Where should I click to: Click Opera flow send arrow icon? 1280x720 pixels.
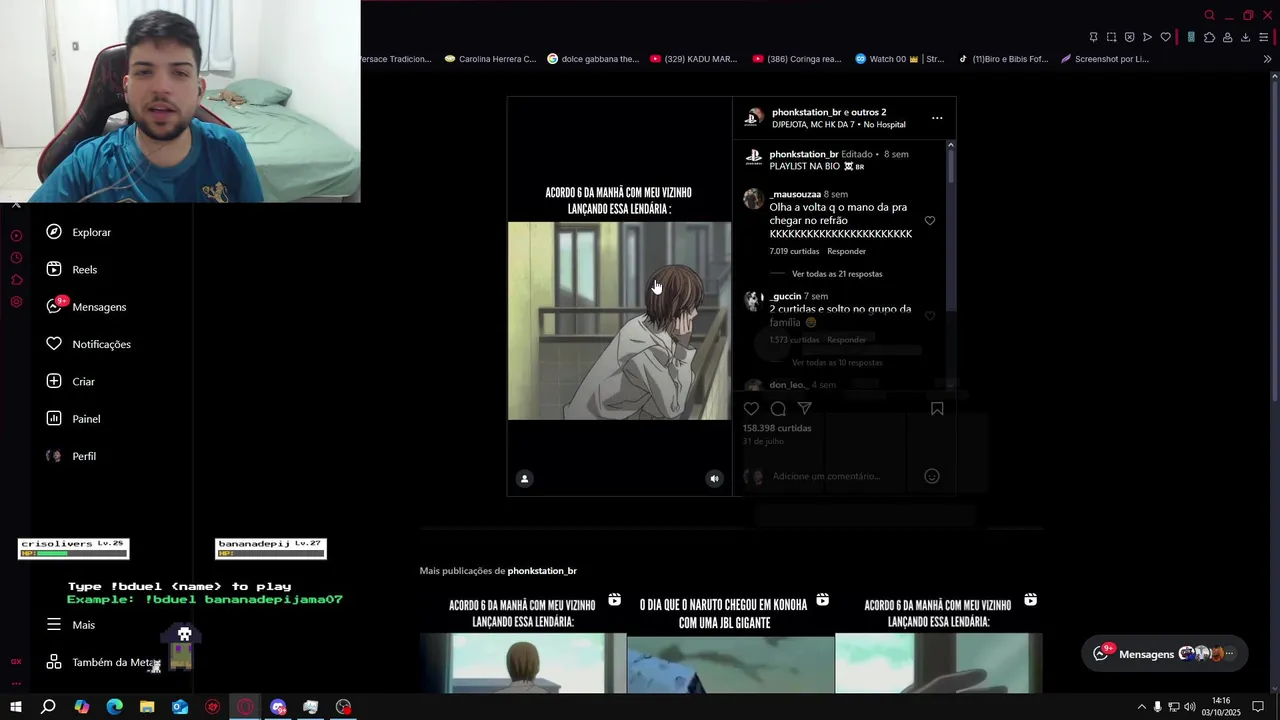coord(1147,37)
